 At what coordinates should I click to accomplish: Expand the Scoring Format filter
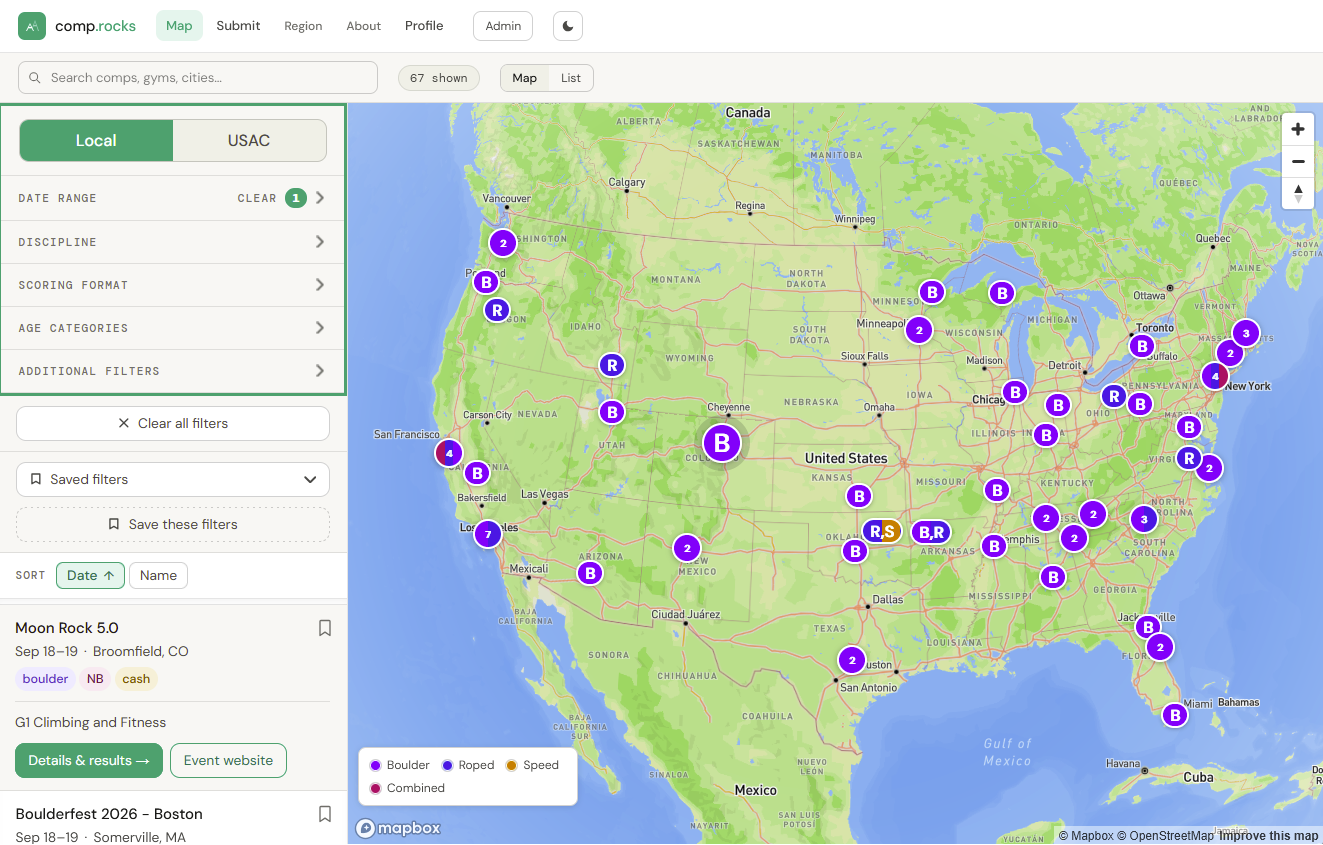point(172,285)
